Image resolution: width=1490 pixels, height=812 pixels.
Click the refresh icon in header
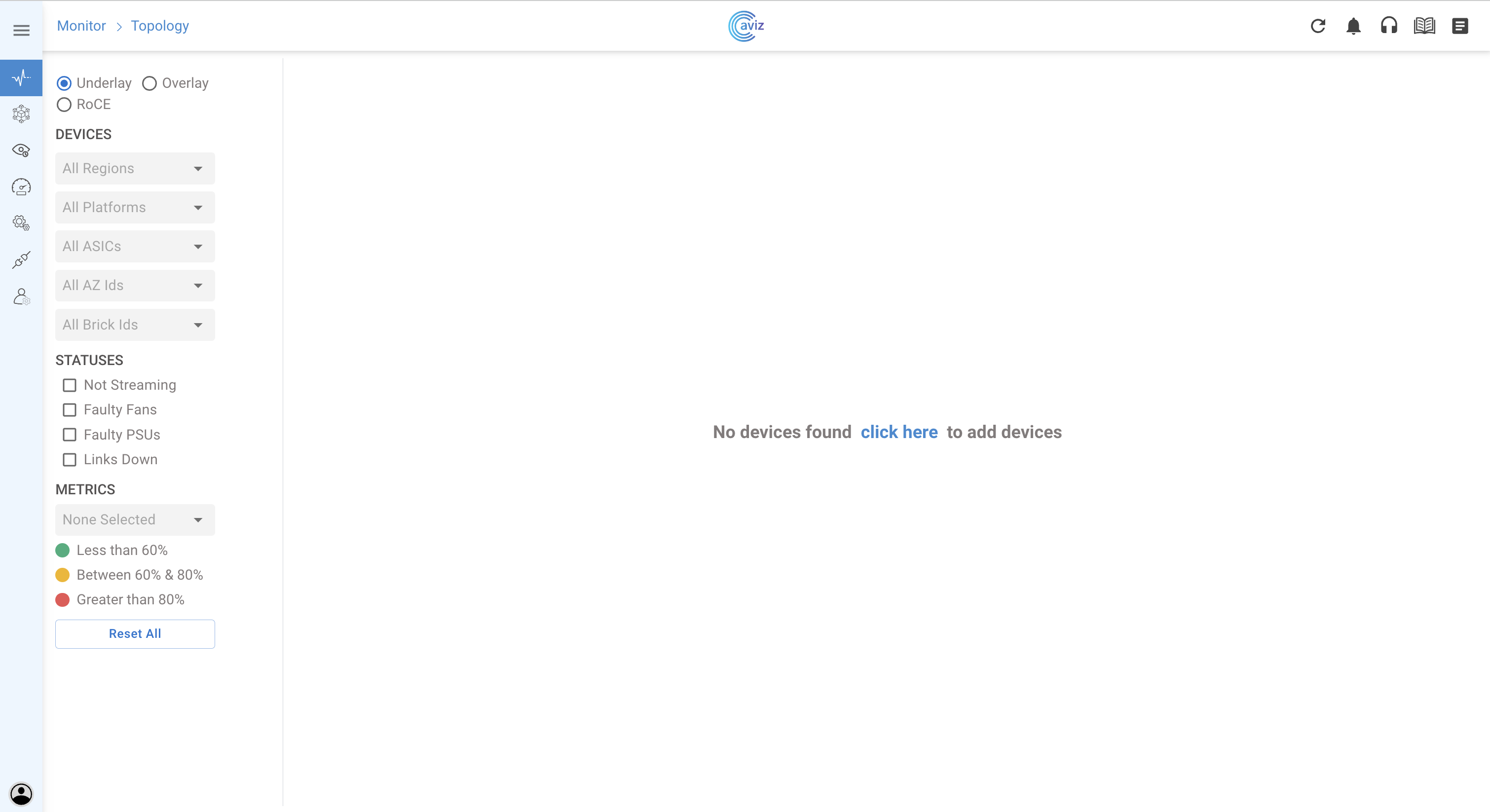pos(1318,26)
